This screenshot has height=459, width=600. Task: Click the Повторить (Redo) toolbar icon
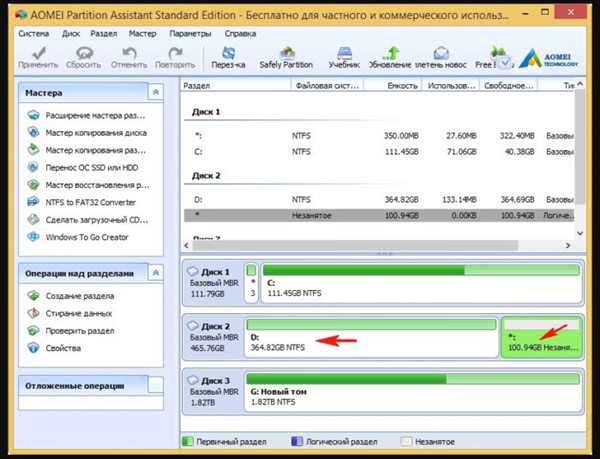pyautogui.click(x=175, y=58)
